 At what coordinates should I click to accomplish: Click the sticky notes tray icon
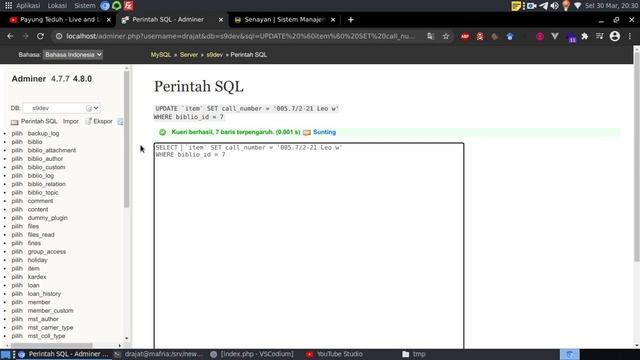click(516, 5)
